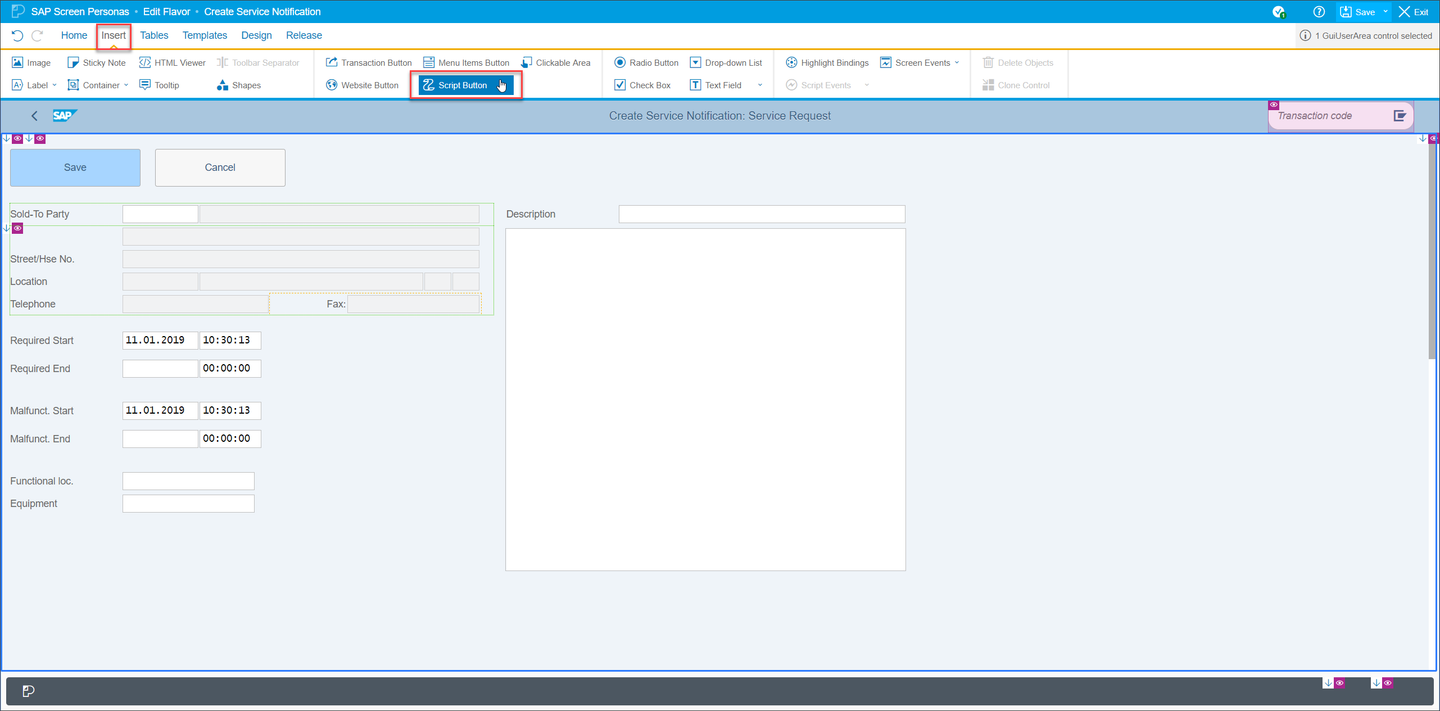1440x711 pixels.
Task: Click 'Create Service Notification: Service Request' title
Action: point(720,116)
